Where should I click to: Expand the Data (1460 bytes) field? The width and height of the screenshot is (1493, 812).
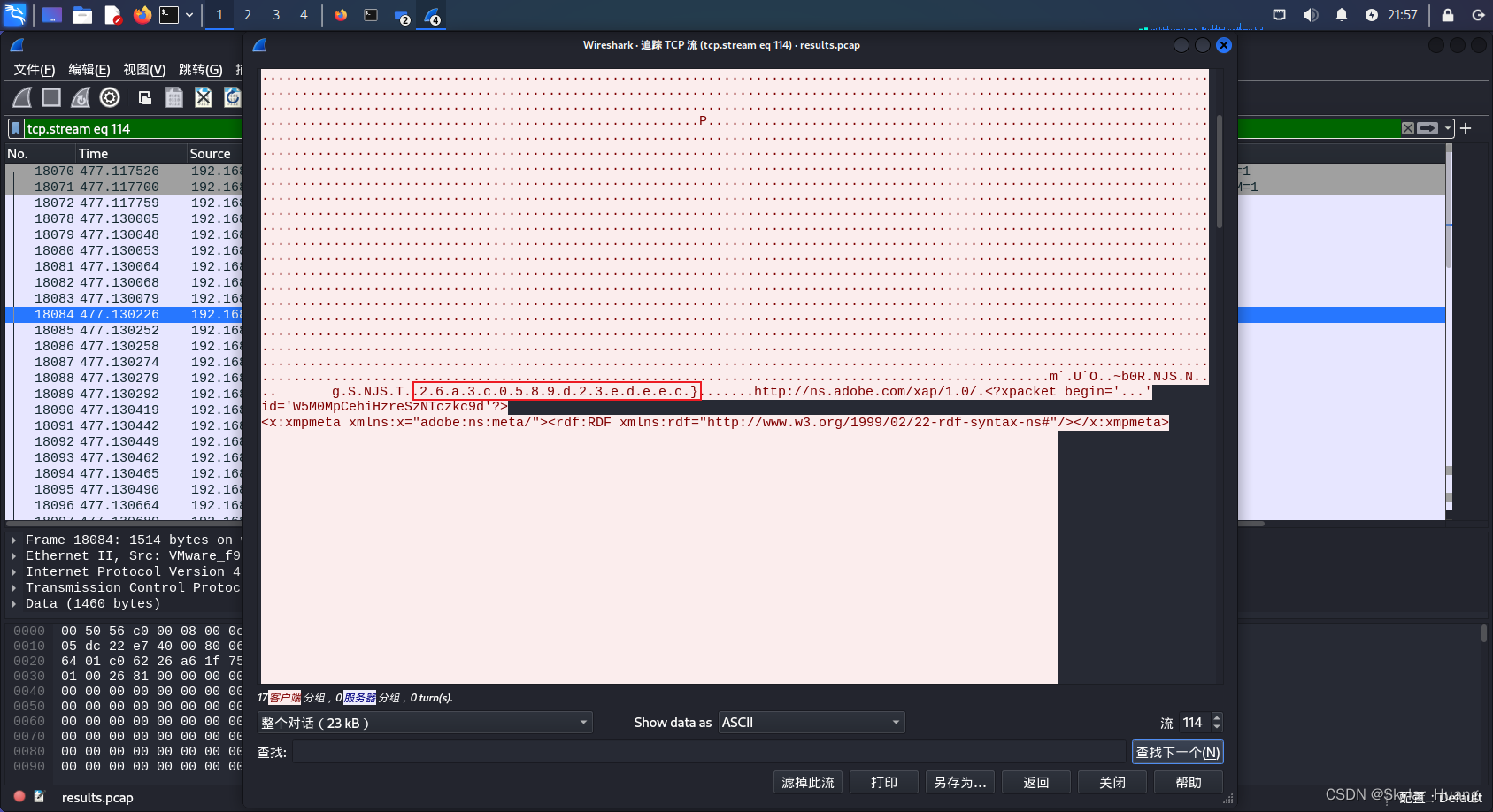coord(14,603)
